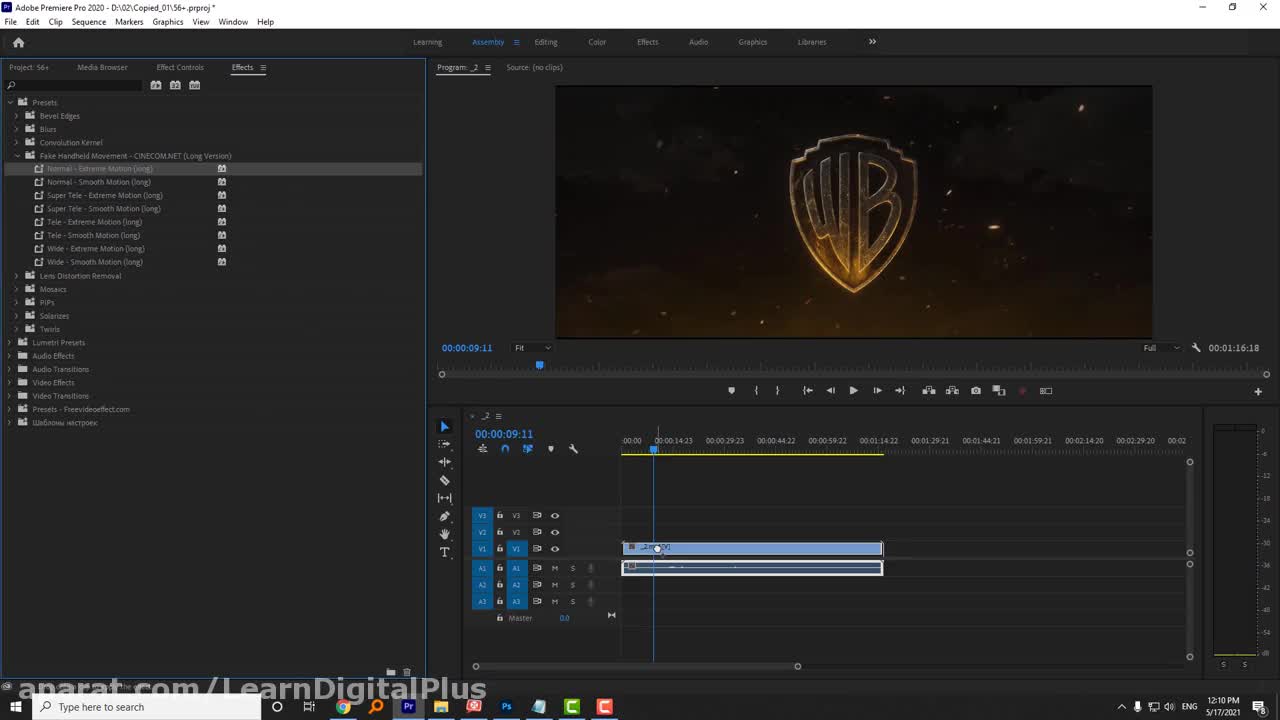Image resolution: width=1280 pixels, height=720 pixels.
Task: Expand the Lens Distortion Removal folder
Action: tap(17, 276)
